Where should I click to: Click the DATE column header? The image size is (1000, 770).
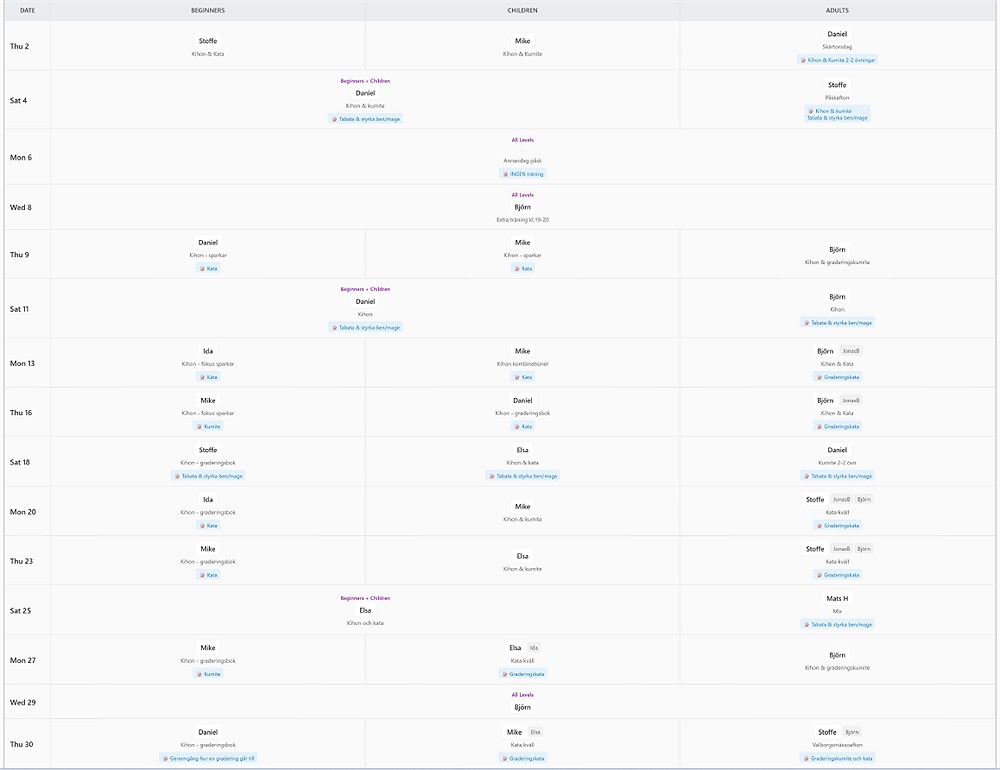click(x=27, y=10)
